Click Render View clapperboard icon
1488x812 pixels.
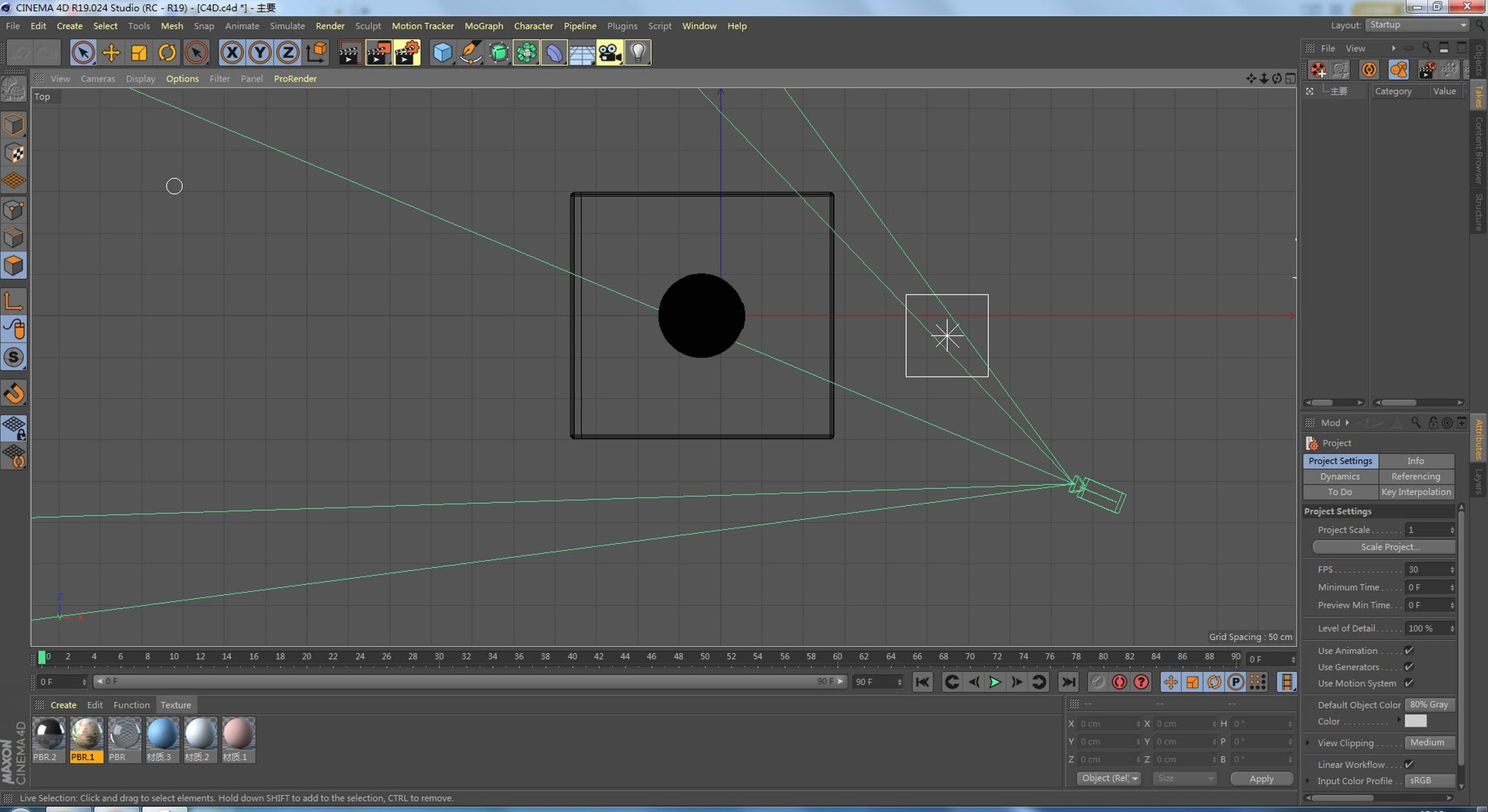pyautogui.click(x=350, y=53)
